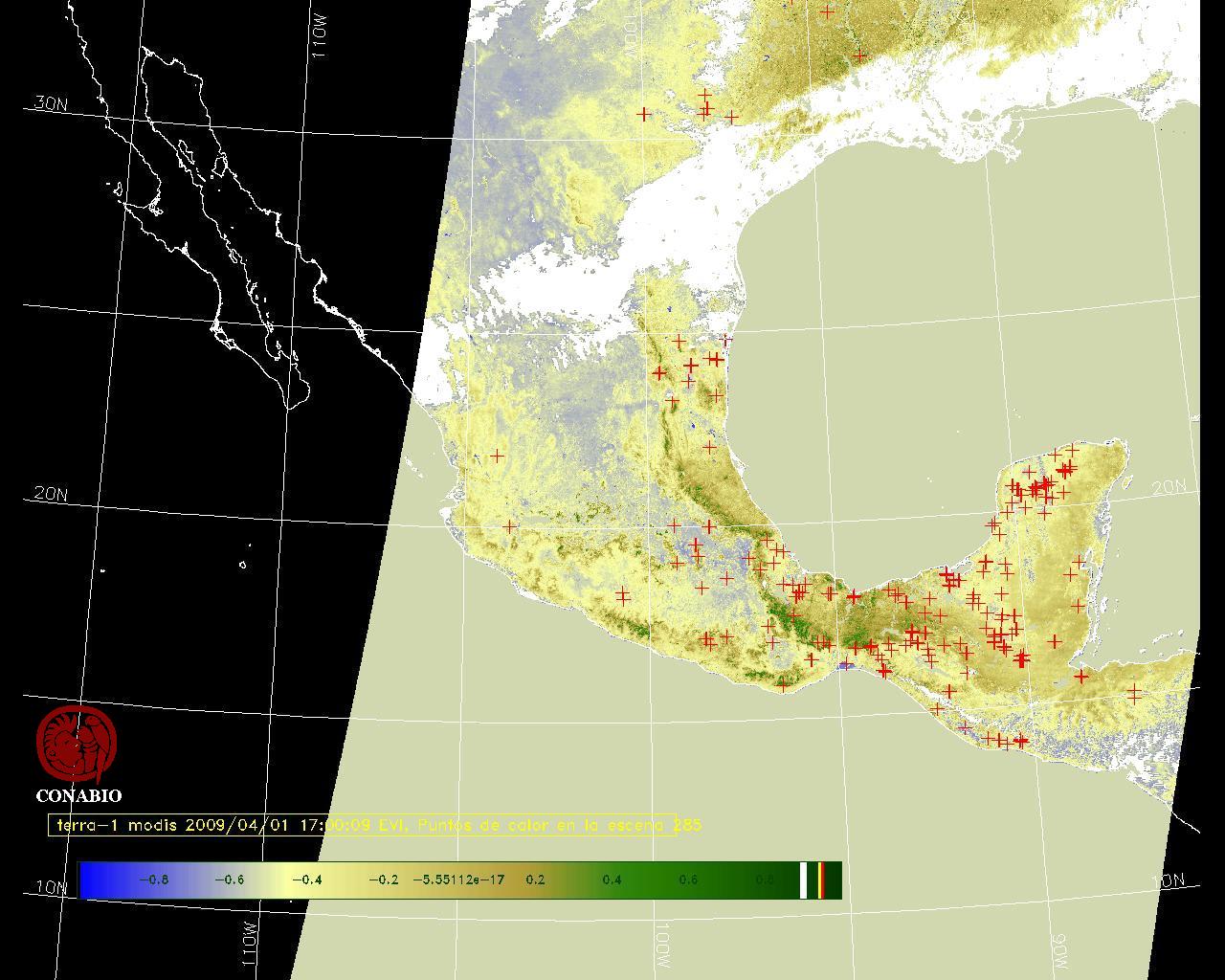The width and height of the screenshot is (1225, 980).
Task: Pick the yellow stripe in the color bar
Action: tap(819, 880)
